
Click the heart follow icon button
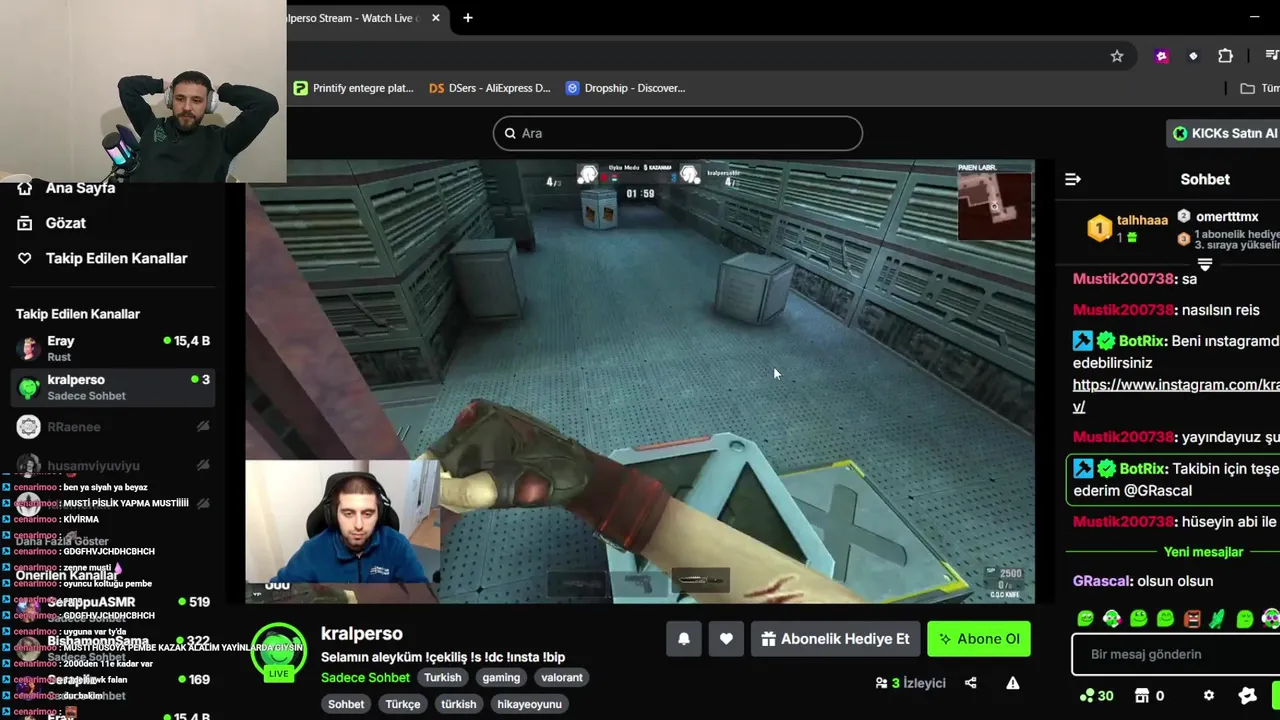(x=726, y=639)
